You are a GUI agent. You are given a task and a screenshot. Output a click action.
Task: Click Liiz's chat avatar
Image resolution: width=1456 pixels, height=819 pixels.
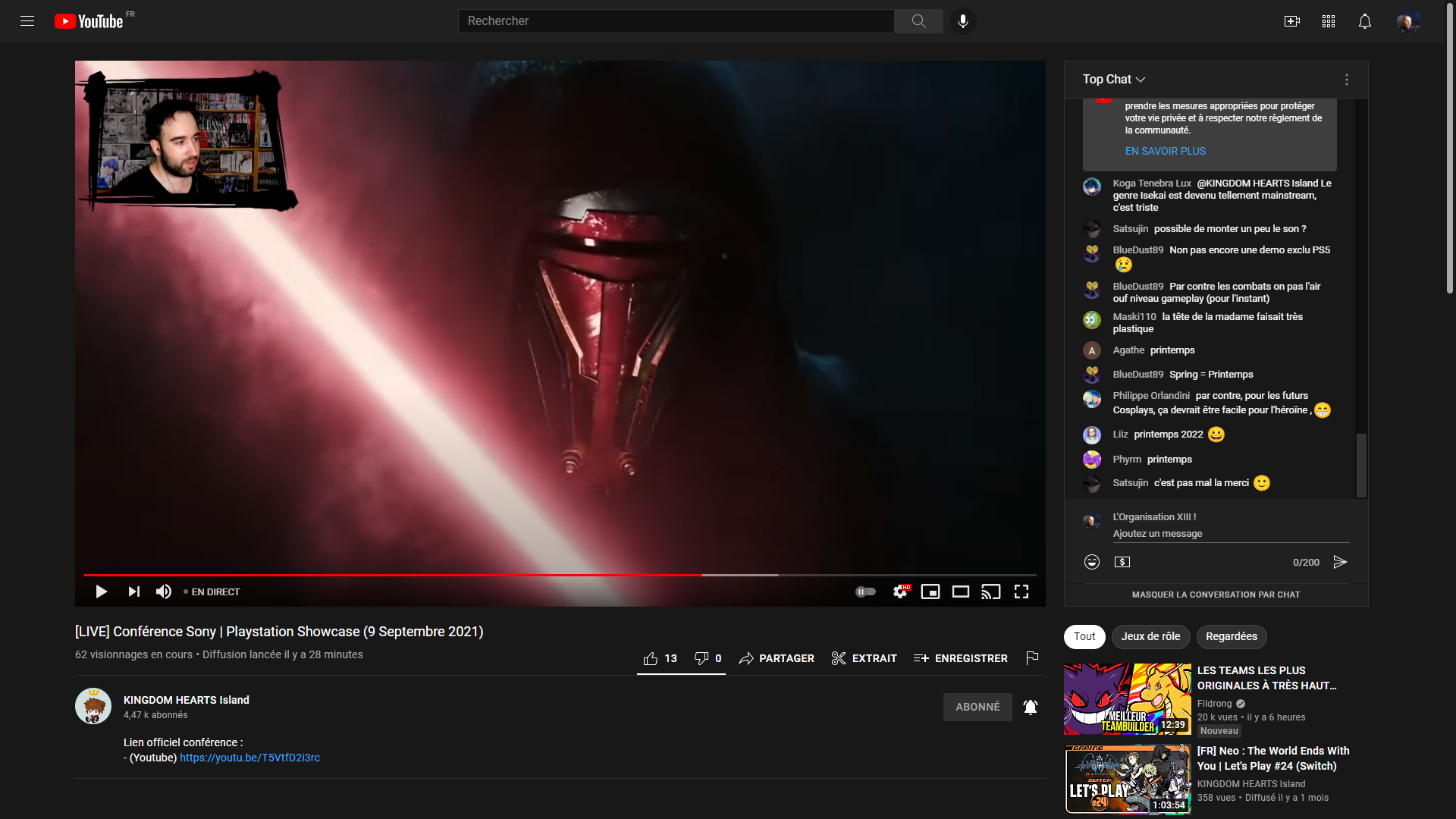(1092, 435)
